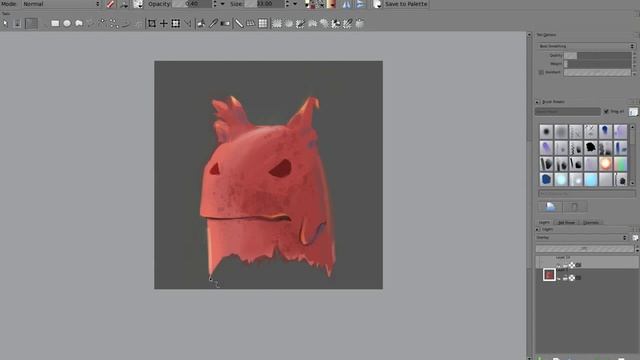The height and width of the screenshot is (360, 640).
Task: Select the Move tool (cross icon)
Action: pos(164,23)
